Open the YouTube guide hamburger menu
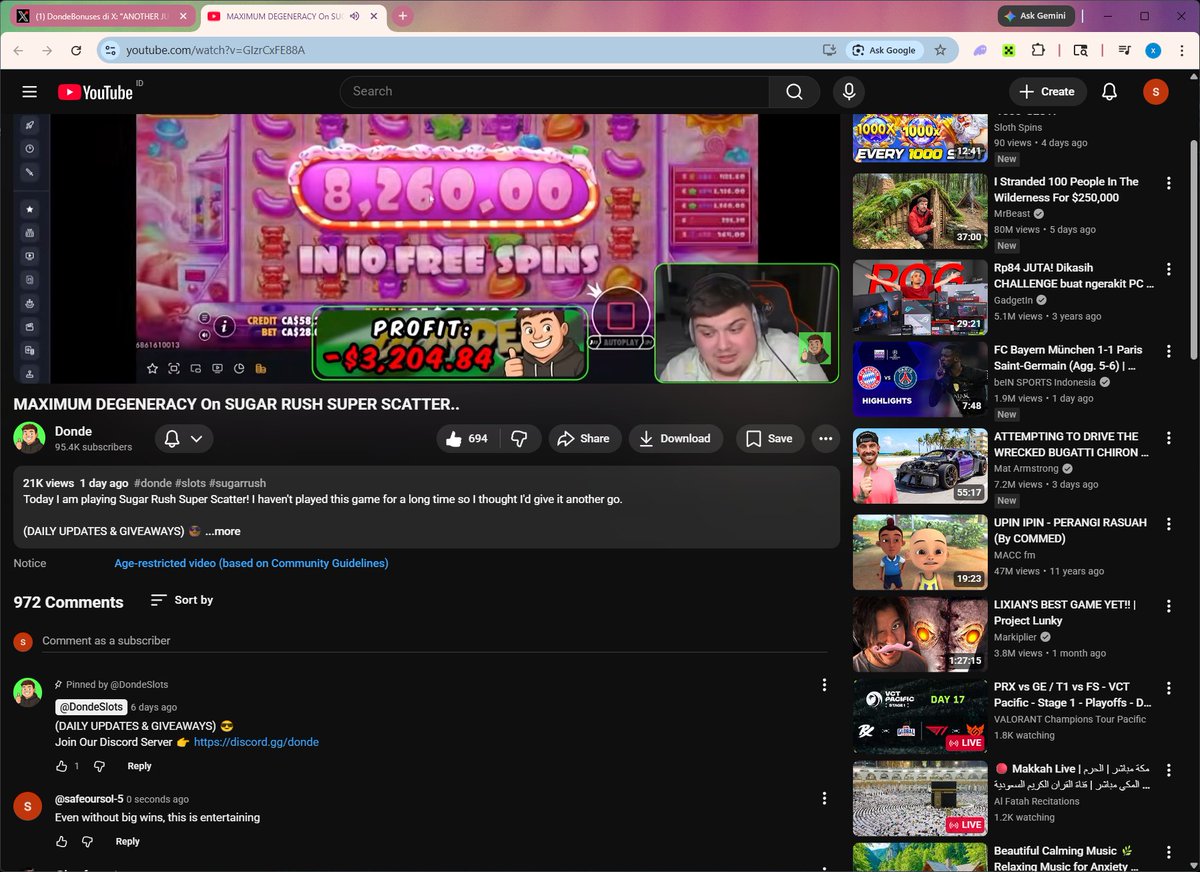Viewport: 1200px width, 872px height. [29, 91]
